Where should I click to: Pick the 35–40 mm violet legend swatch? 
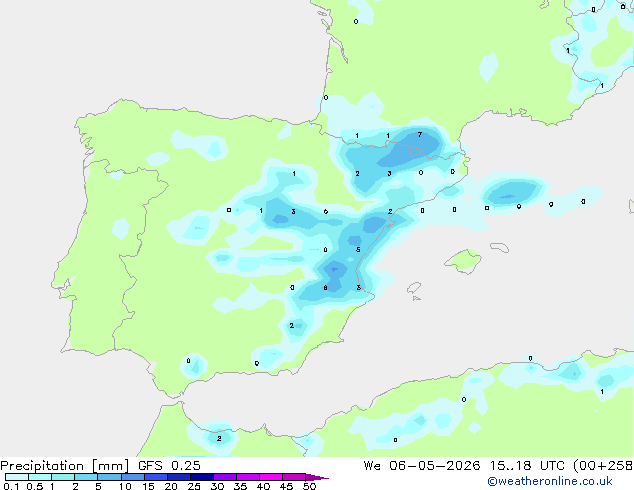point(247,477)
